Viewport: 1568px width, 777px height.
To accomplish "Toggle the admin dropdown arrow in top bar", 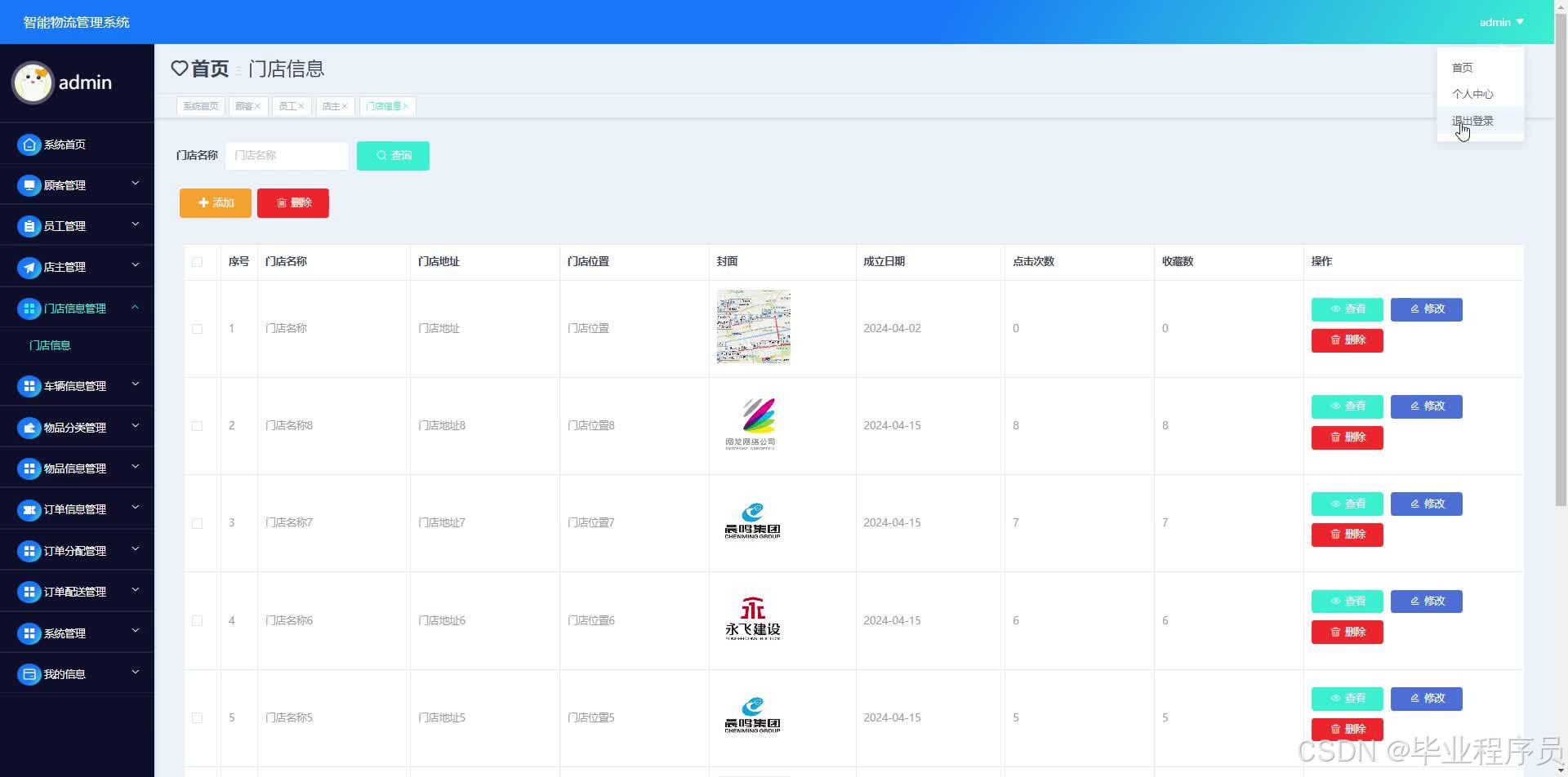I will [x=1520, y=22].
